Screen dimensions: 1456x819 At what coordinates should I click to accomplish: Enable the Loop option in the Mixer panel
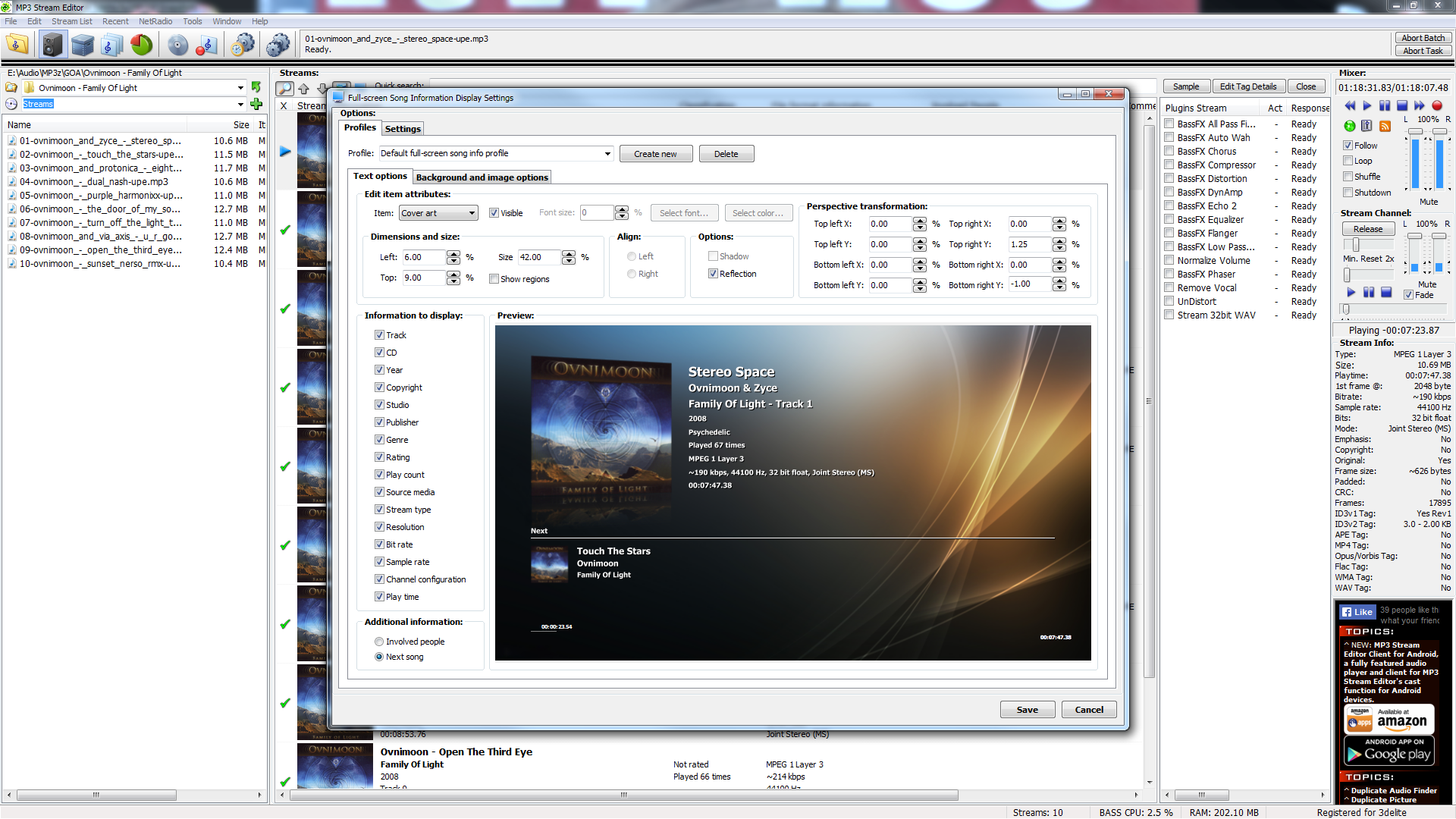(1348, 160)
